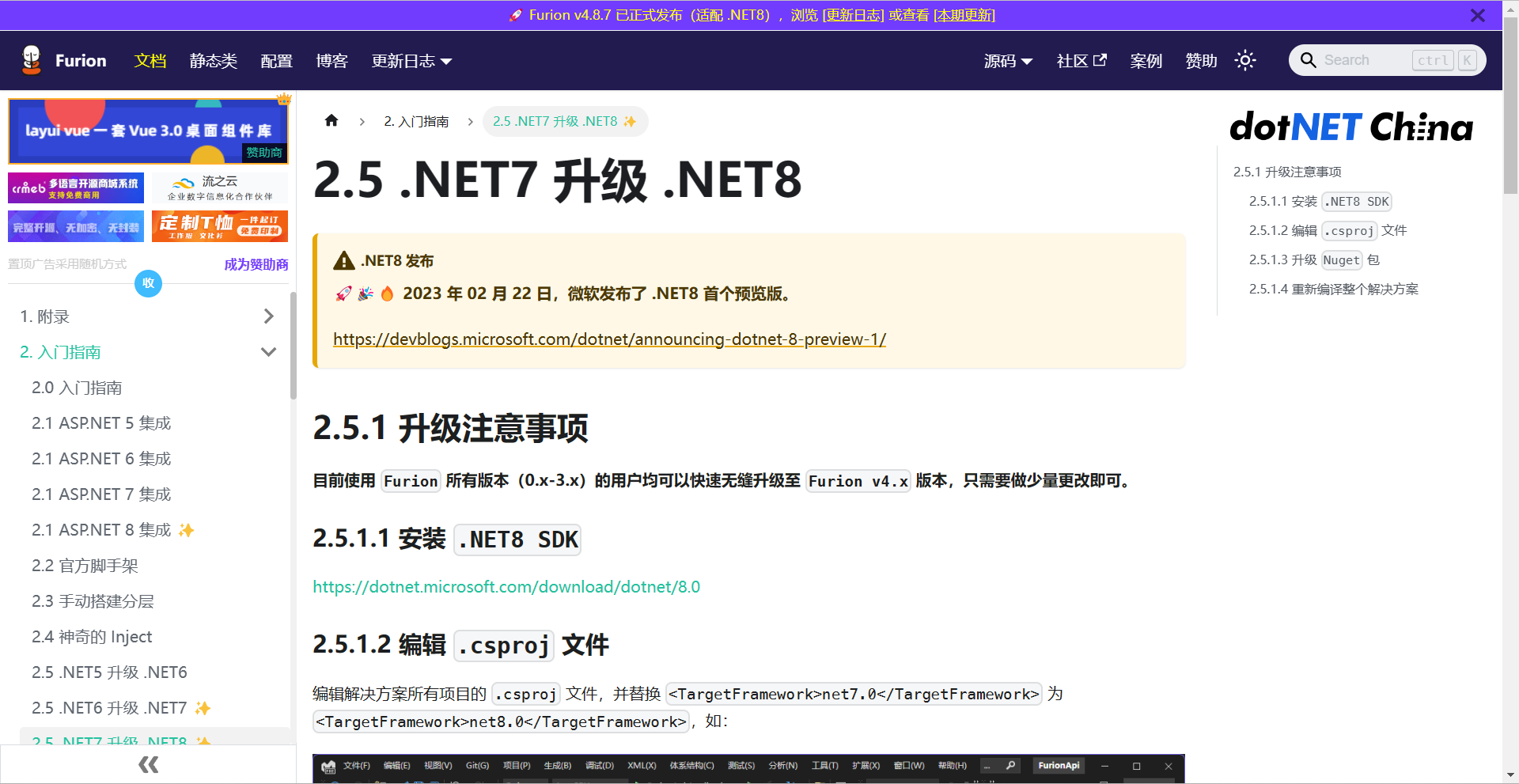Image resolution: width=1519 pixels, height=784 pixels.
Task: Open the devblogs .NET 8 preview link
Action: 609,339
